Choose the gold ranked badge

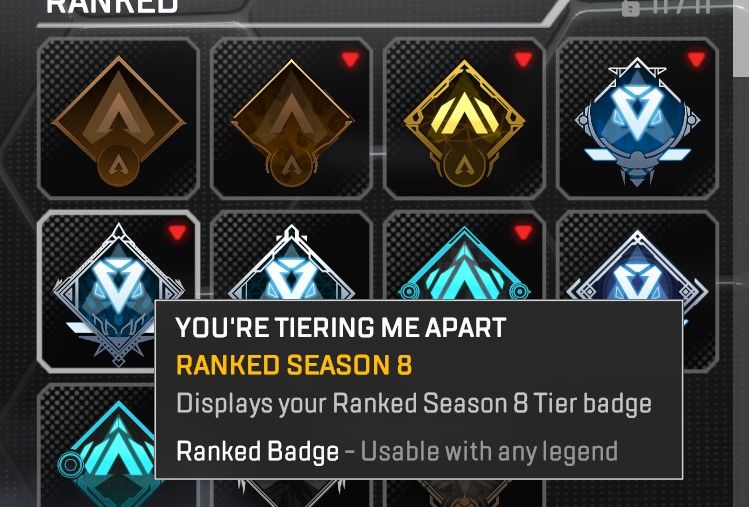(x=464, y=118)
